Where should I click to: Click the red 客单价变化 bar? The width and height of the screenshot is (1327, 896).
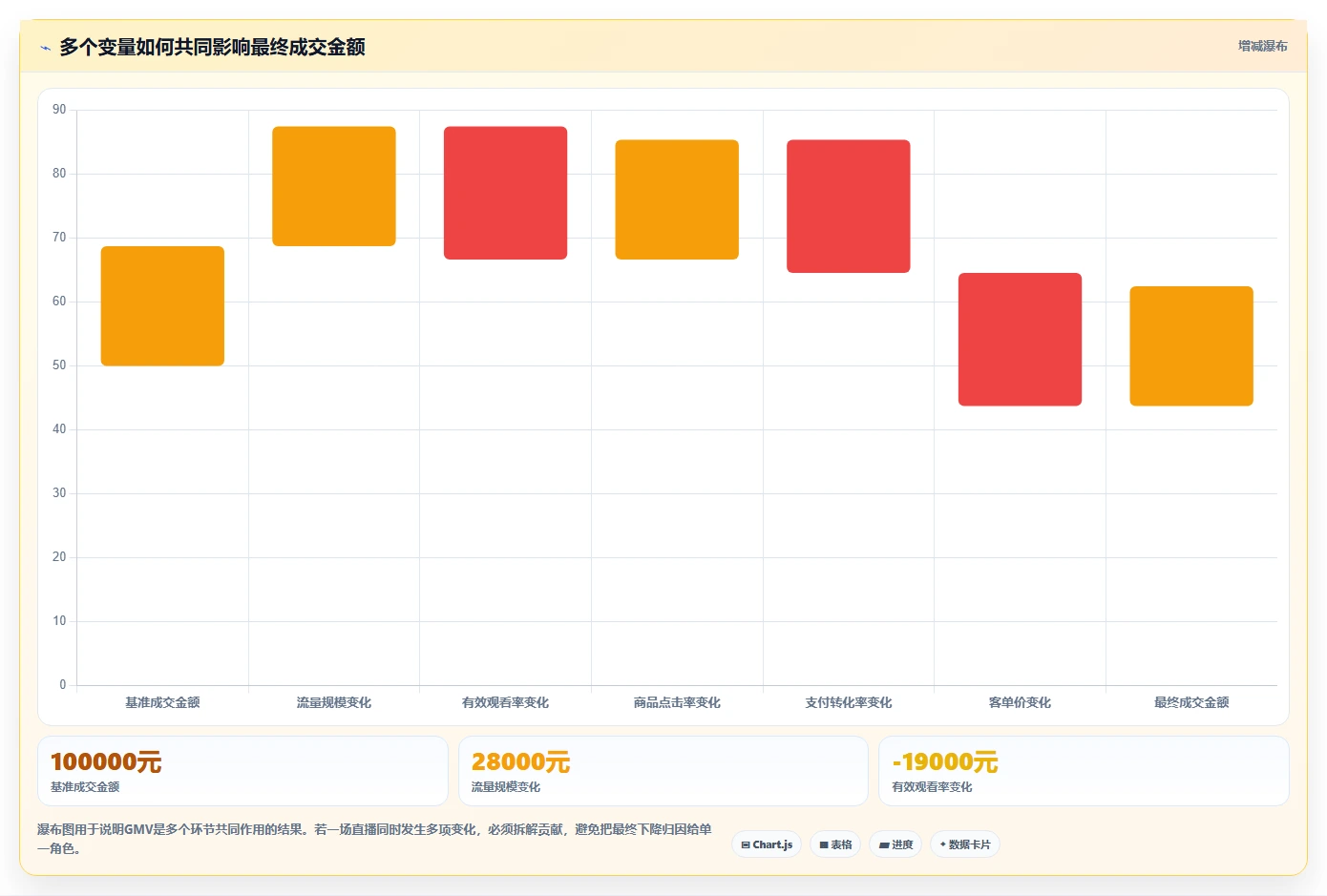tap(1020, 340)
